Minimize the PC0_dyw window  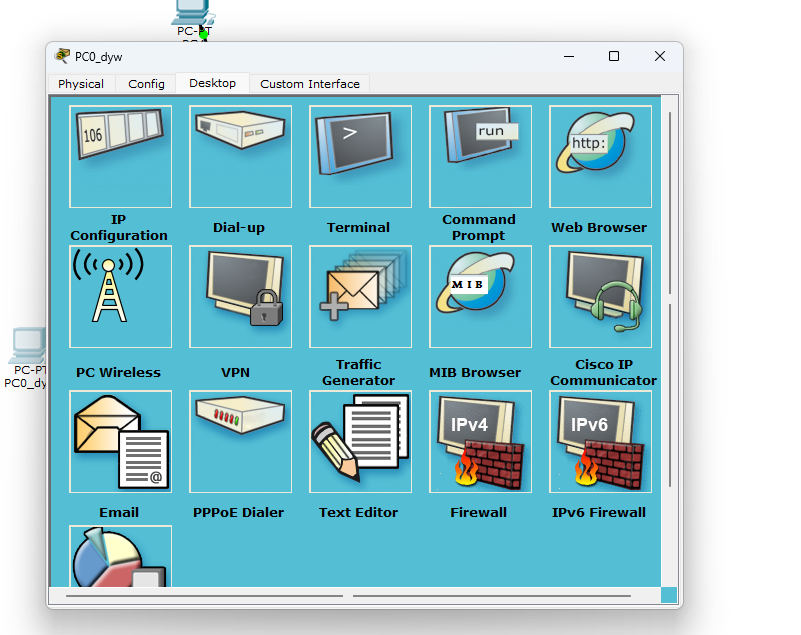click(569, 56)
